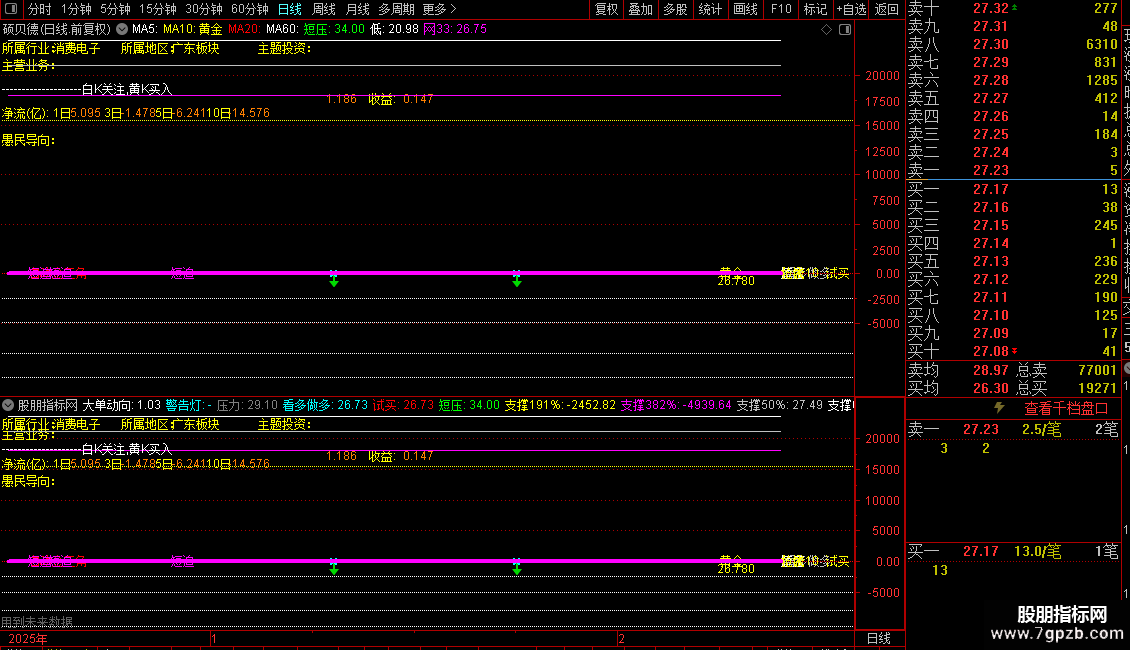Open the 复权 adjustment menu
Image resolution: width=1130 pixels, height=650 pixels.
[x=606, y=9]
